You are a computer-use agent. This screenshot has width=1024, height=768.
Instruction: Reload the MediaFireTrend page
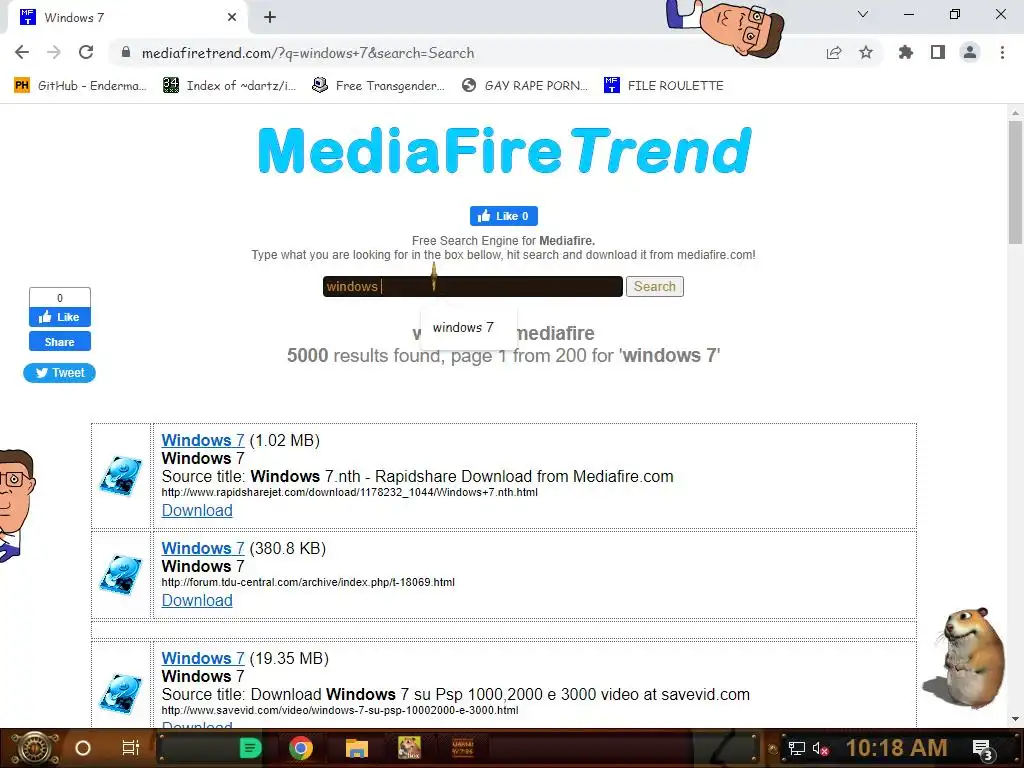pyautogui.click(x=86, y=52)
